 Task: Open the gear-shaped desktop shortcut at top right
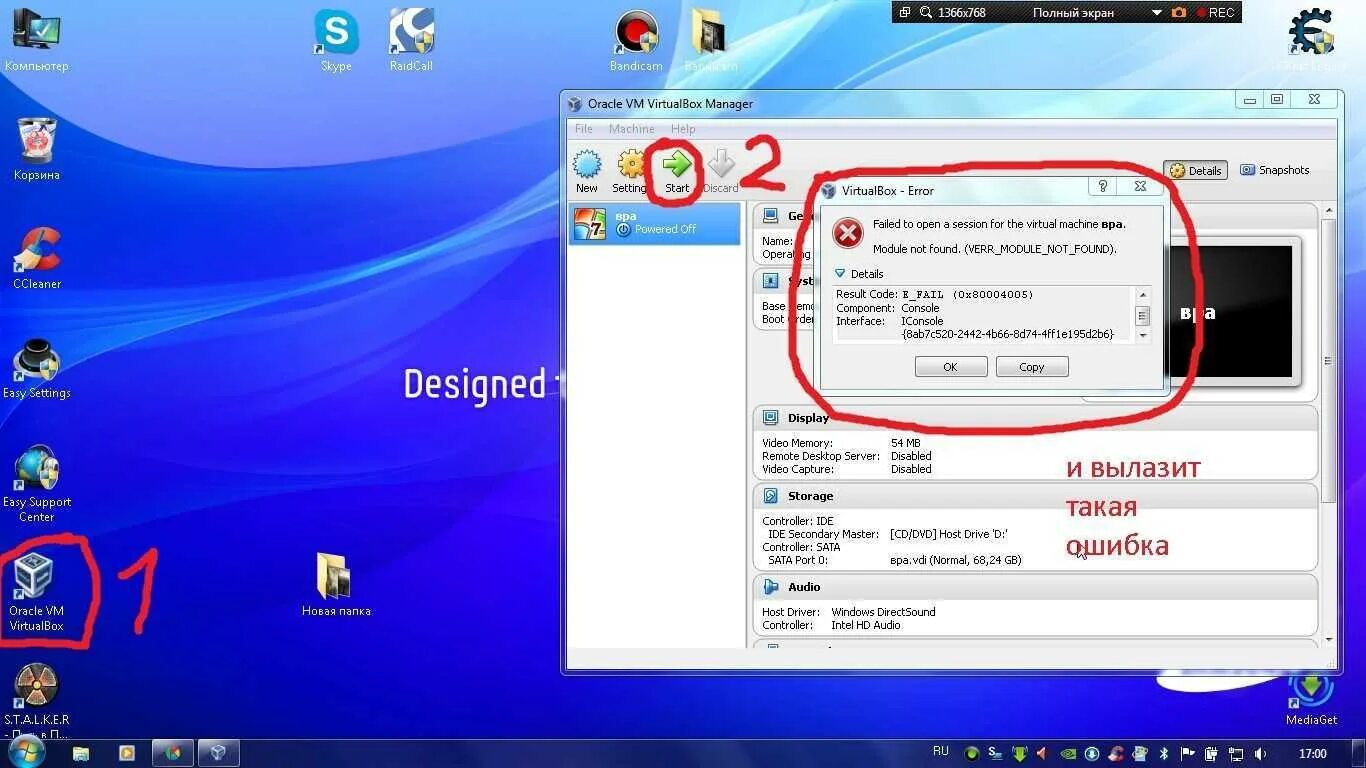[1311, 32]
